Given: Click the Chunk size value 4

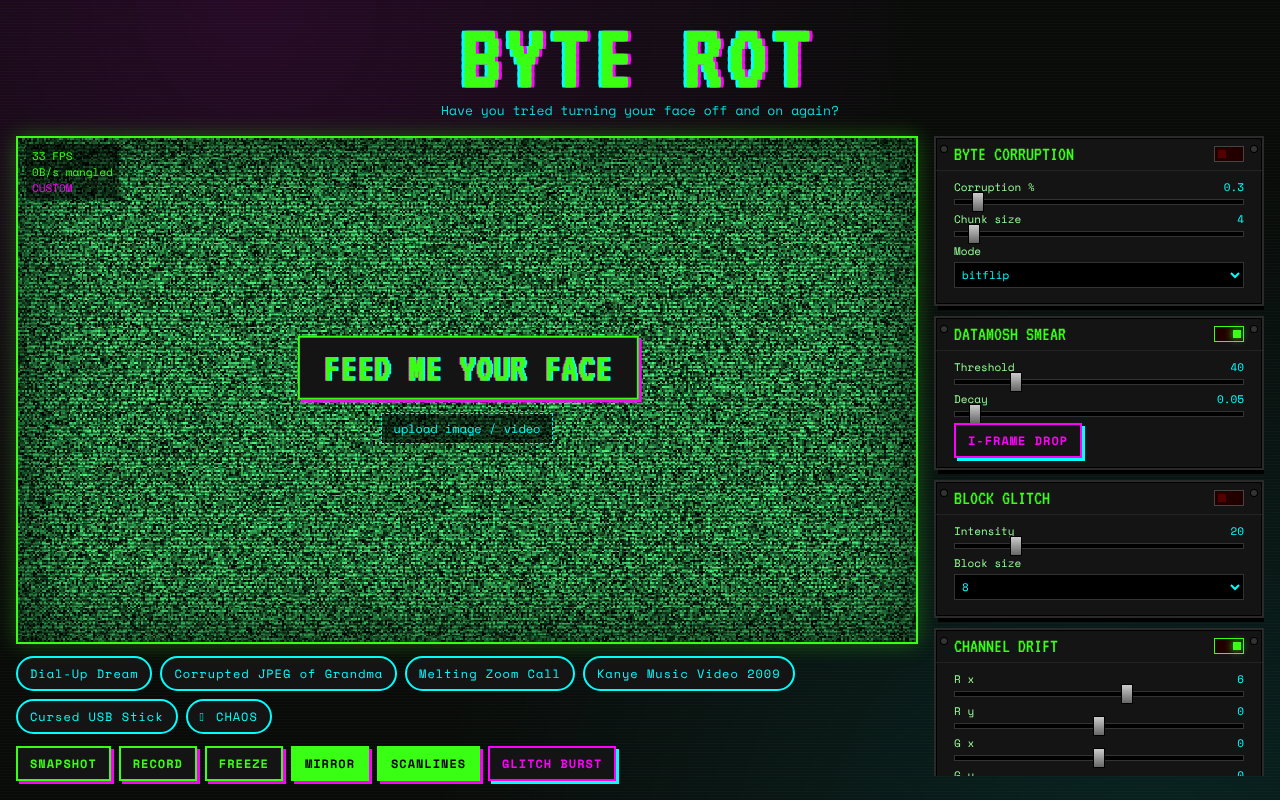Looking at the screenshot, I should pyautogui.click(x=1241, y=219).
